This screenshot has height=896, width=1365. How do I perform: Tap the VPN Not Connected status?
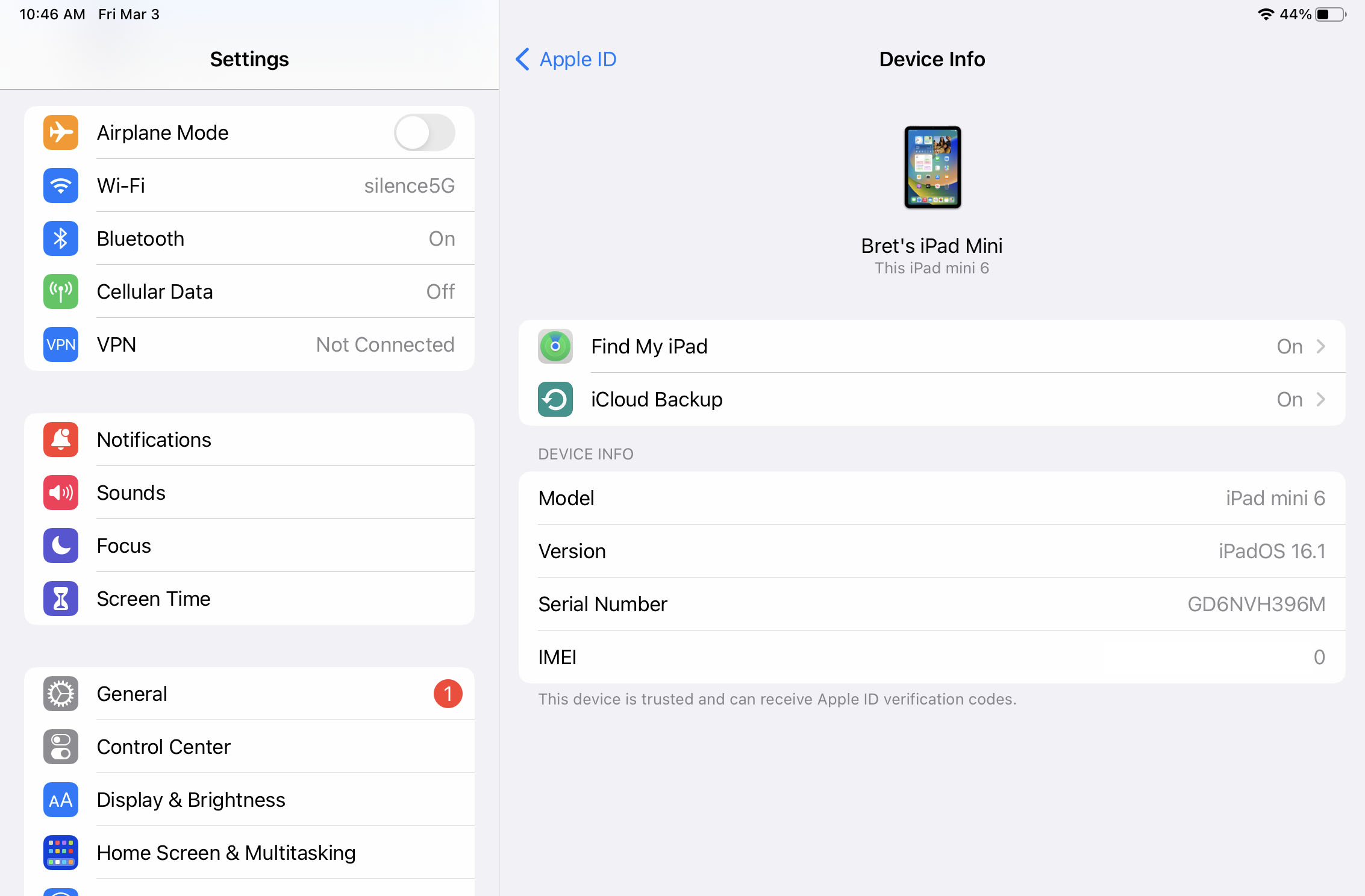point(386,344)
